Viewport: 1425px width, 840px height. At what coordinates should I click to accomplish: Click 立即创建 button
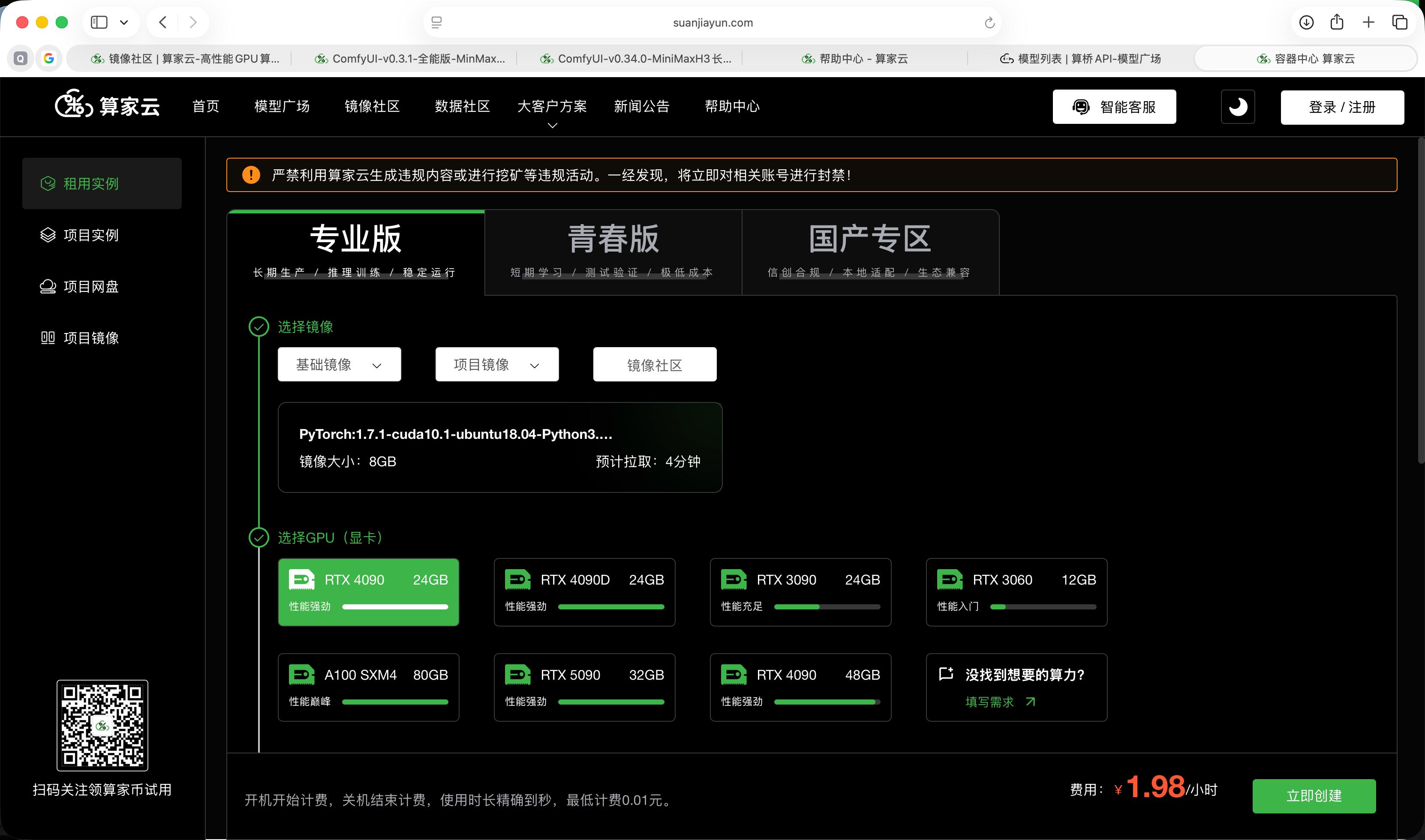1314,796
